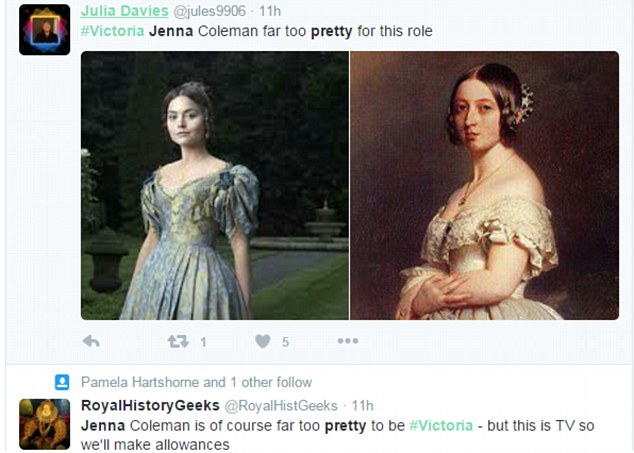Click #Victoria hashtag in RoyalHistoryGeeks tweet
Viewport: 634px width, 453px height.
click(x=441, y=425)
